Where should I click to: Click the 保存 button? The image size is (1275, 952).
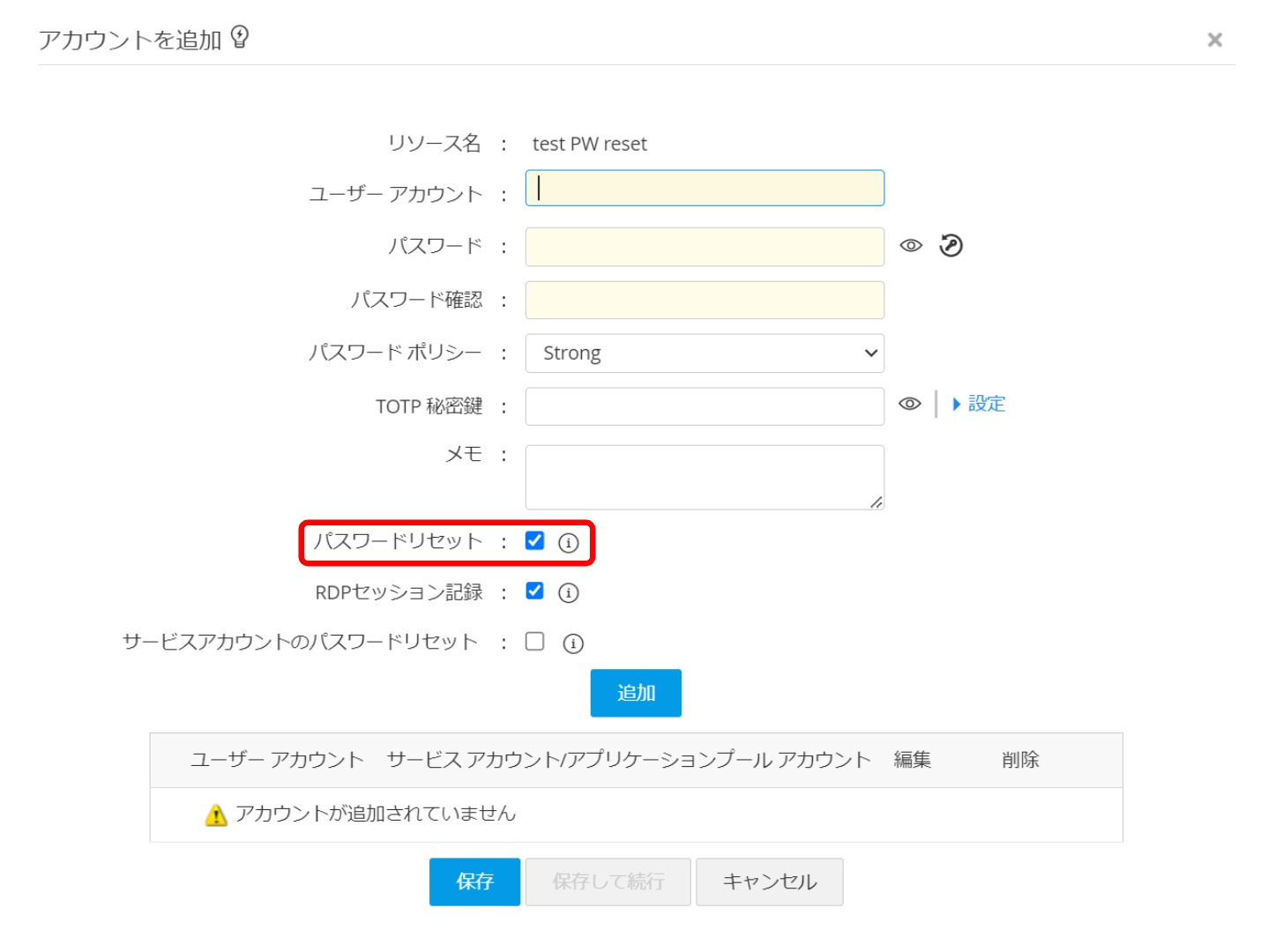coord(474,881)
